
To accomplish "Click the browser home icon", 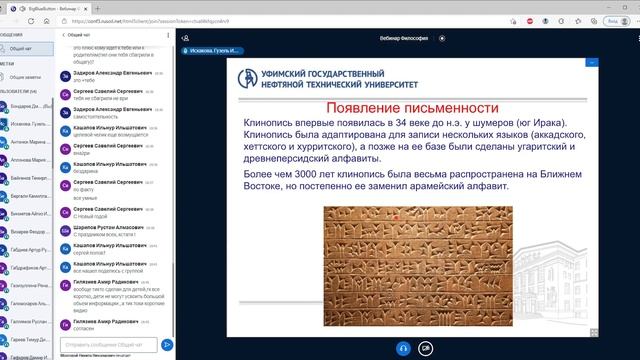I will (47, 21).
